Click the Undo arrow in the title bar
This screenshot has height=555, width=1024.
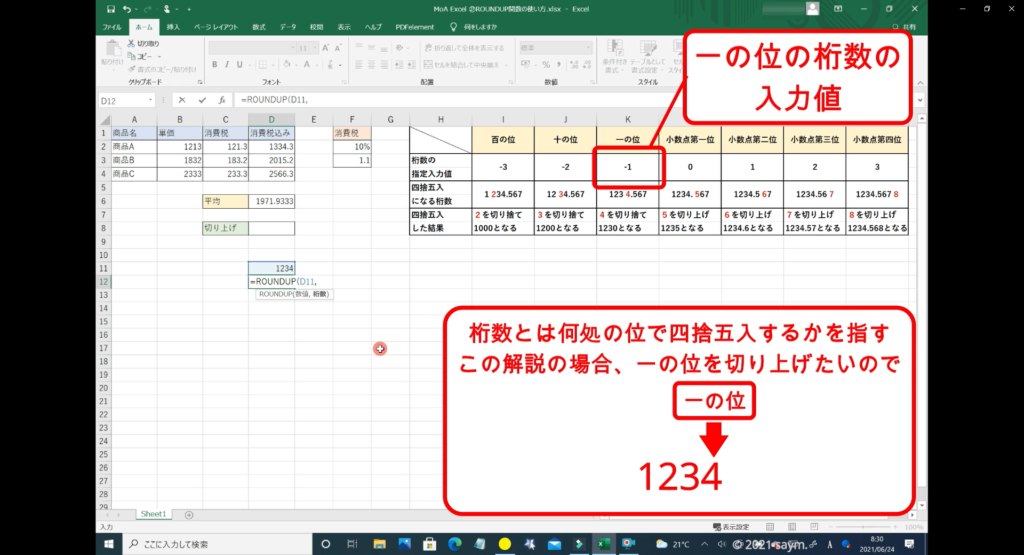[x=127, y=9]
